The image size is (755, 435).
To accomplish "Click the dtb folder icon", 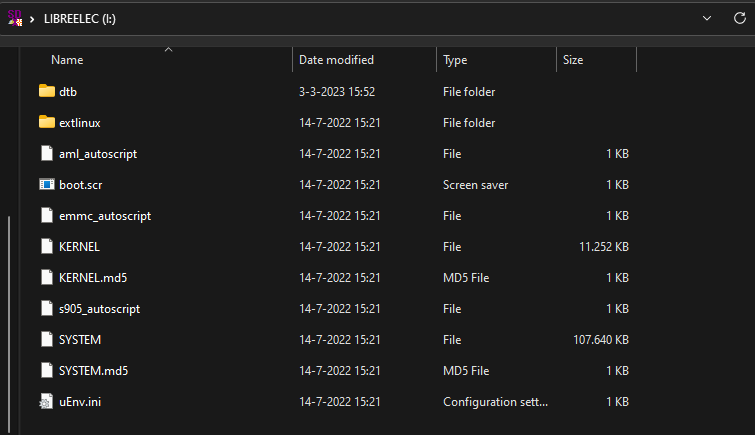I will point(46,91).
